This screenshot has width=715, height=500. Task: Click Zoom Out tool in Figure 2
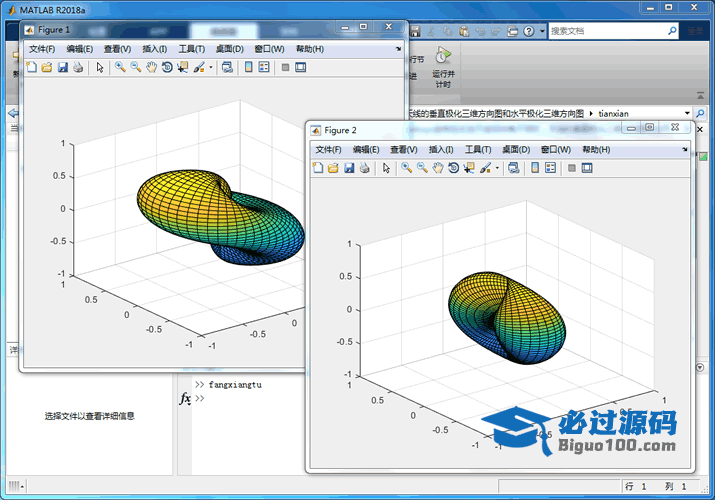(423, 168)
